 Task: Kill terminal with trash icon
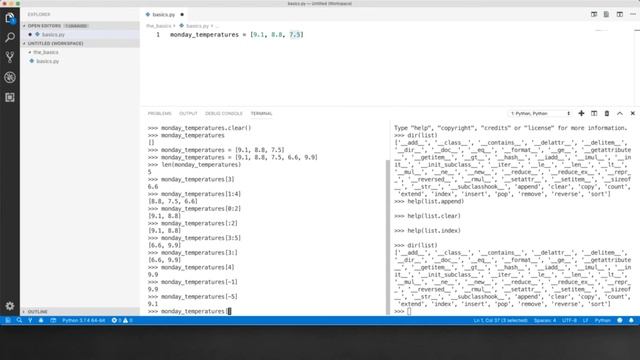pos(607,113)
